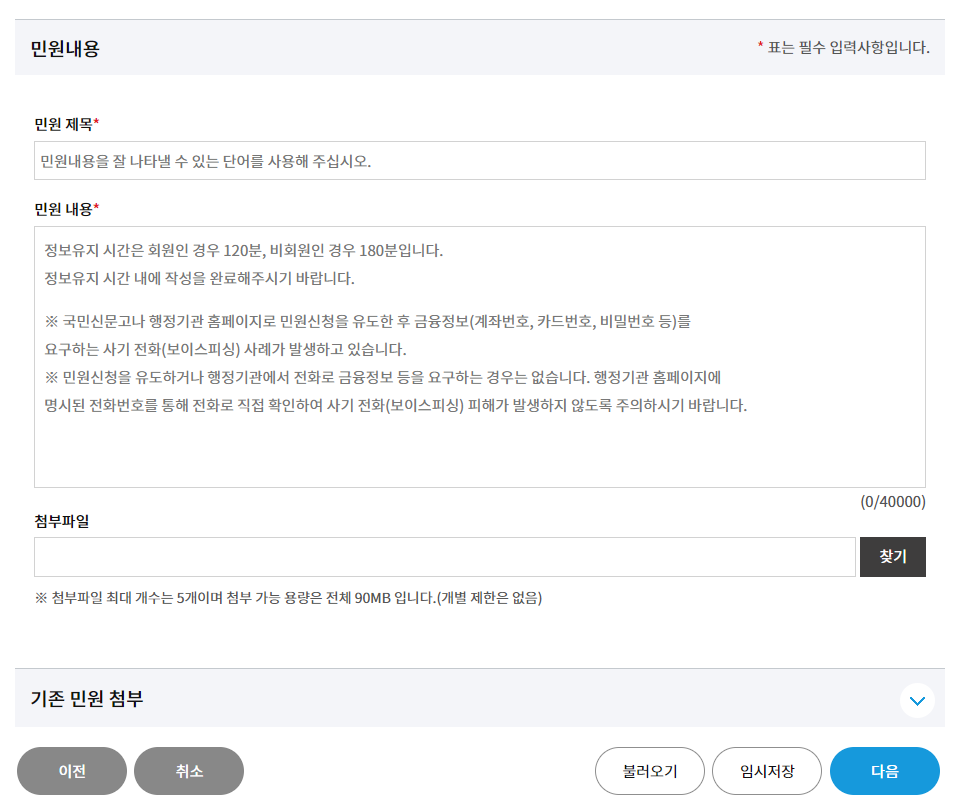Click the 첨부파일 최대 개수 notice text
This screenshot has width=959, height=812.
(289, 598)
